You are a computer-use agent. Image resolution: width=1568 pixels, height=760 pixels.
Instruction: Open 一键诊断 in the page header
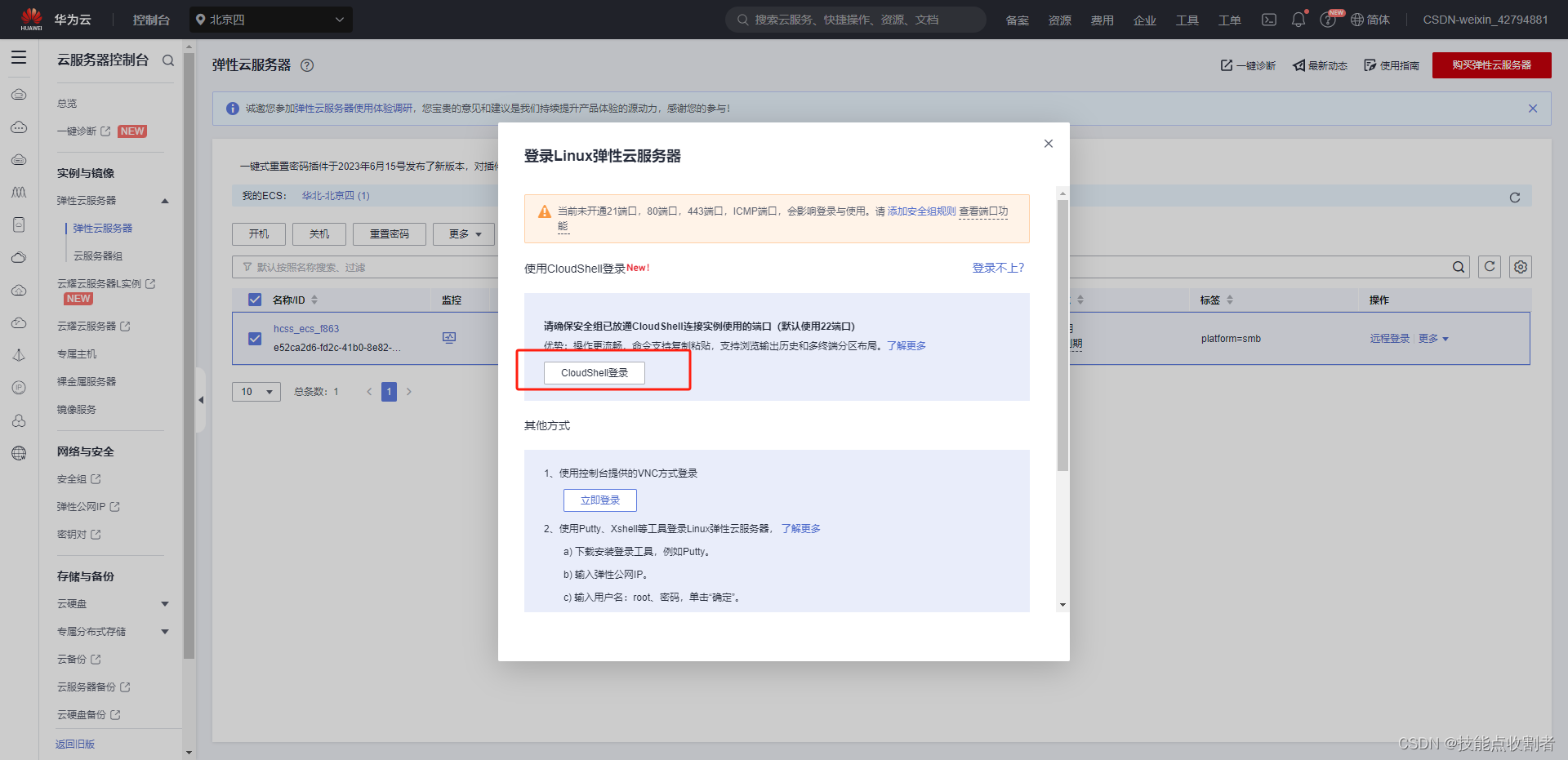(x=1248, y=65)
